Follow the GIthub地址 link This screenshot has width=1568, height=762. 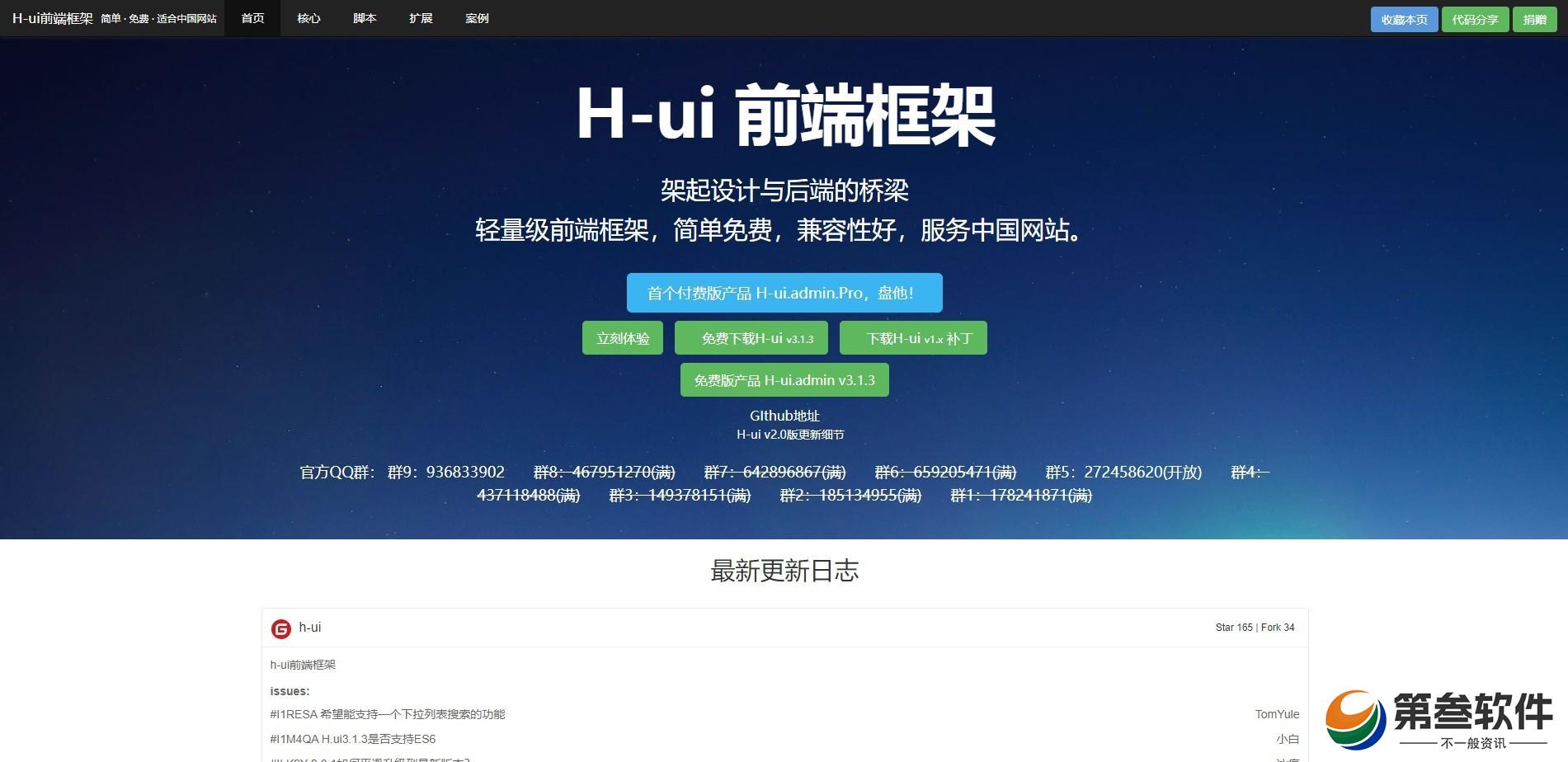[784, 416]
